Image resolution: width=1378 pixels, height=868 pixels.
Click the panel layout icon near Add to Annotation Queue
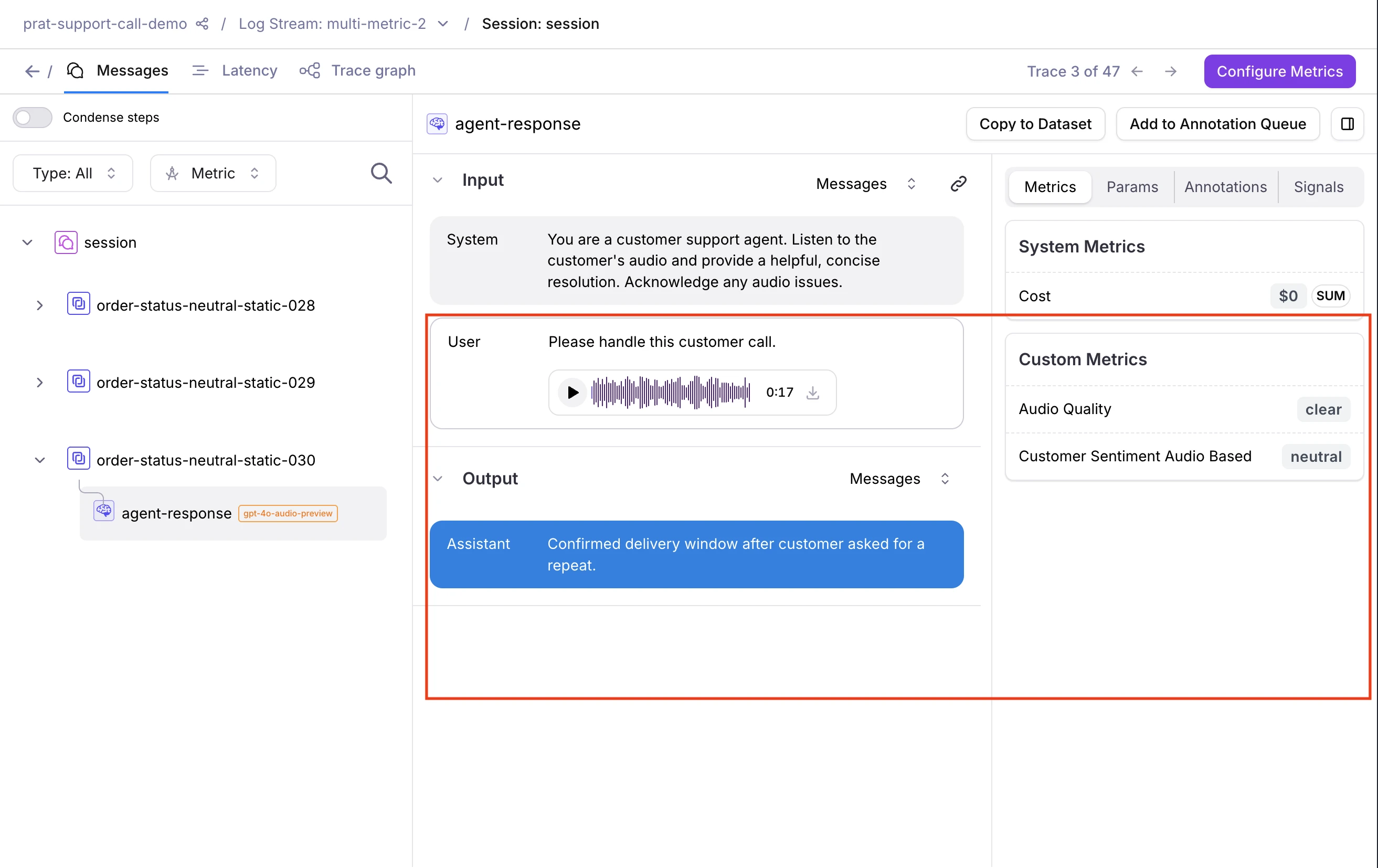(x=1348, y=124)
